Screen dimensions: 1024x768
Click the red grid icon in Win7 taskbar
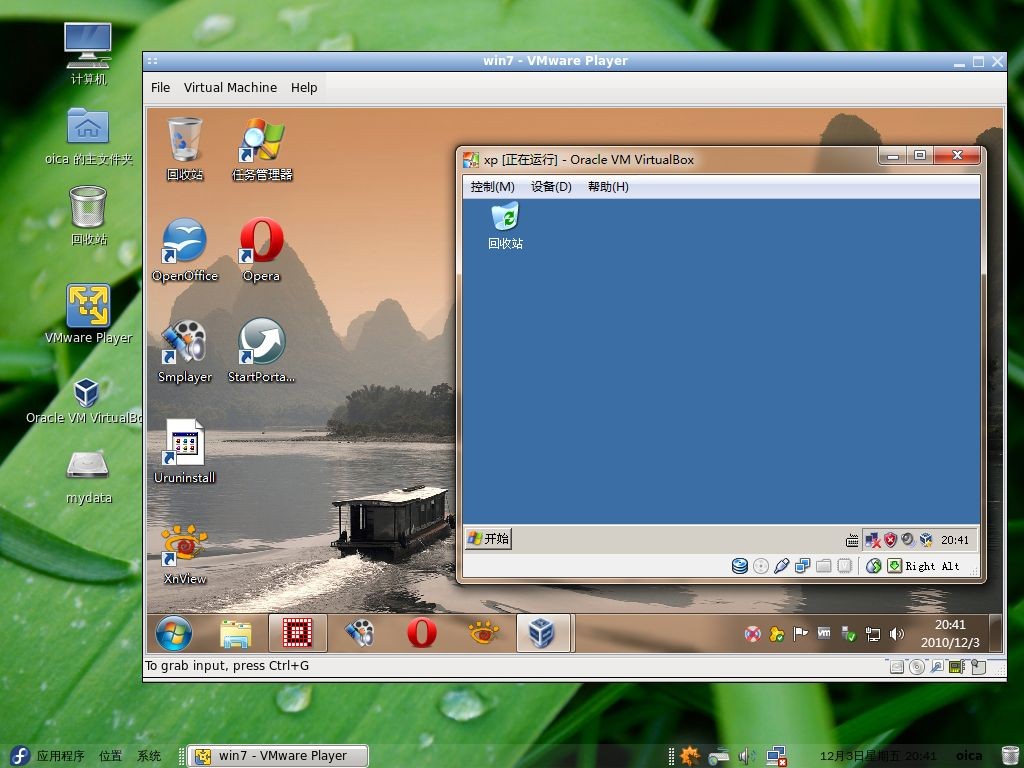pos(298,633)
